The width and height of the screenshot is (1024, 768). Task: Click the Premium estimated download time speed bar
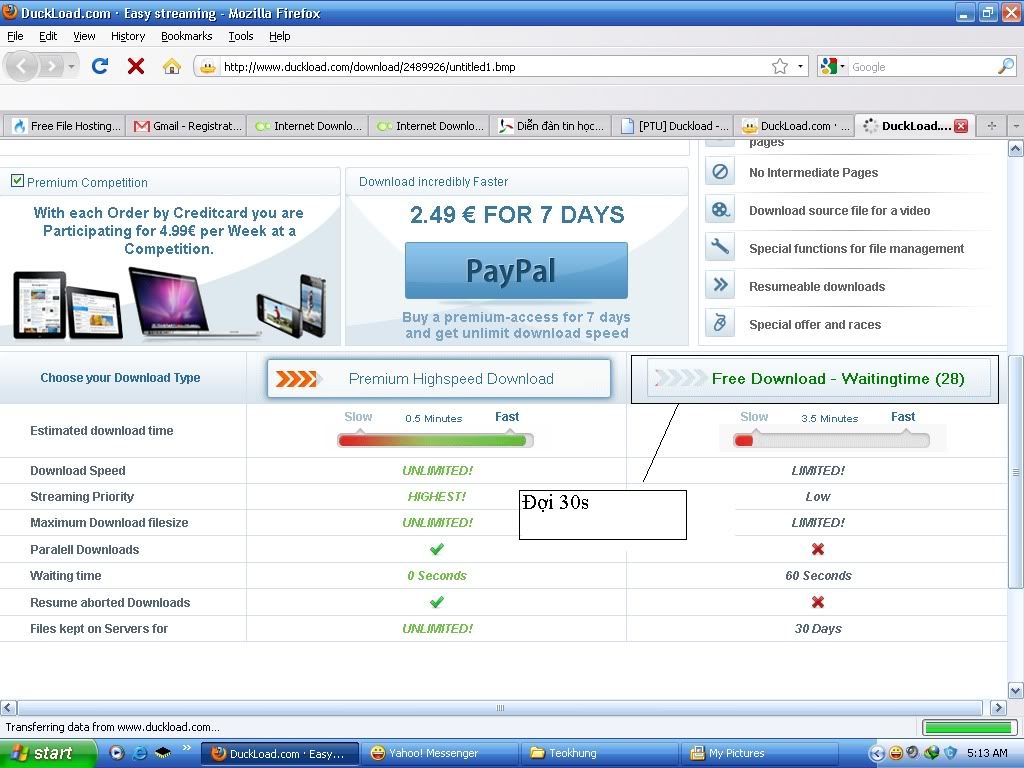click(x=436, y=441)
